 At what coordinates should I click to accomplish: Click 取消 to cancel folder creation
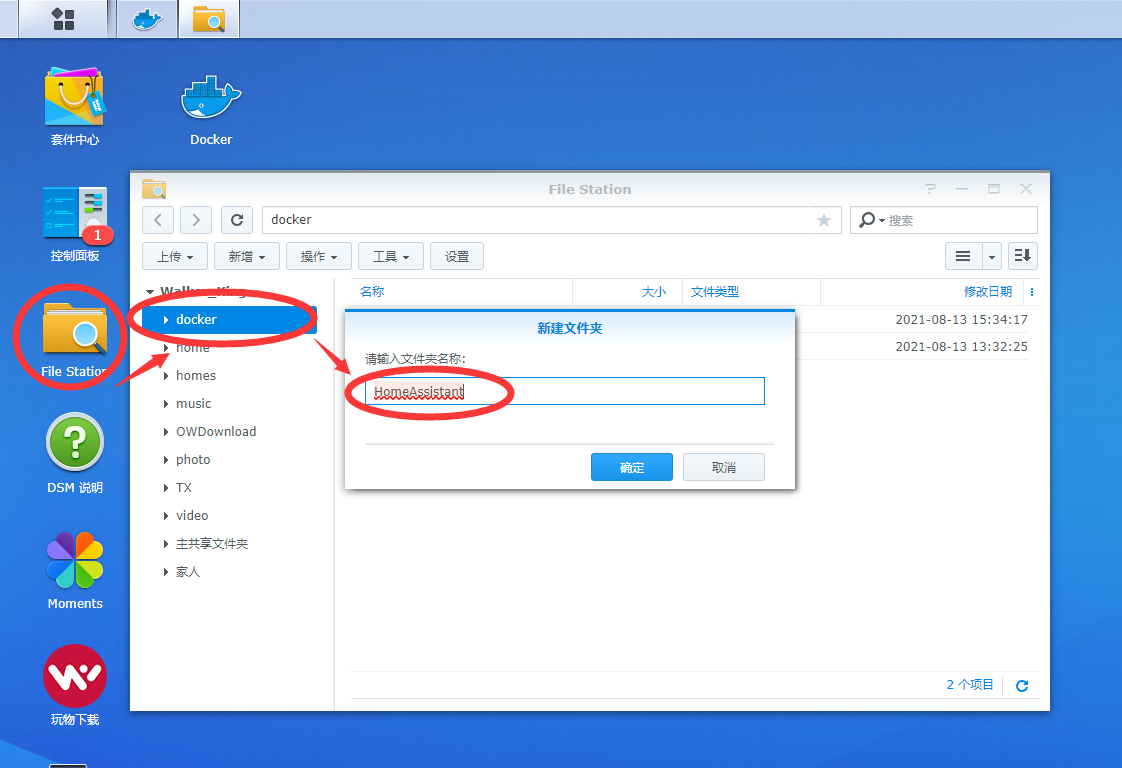point(724,468)
